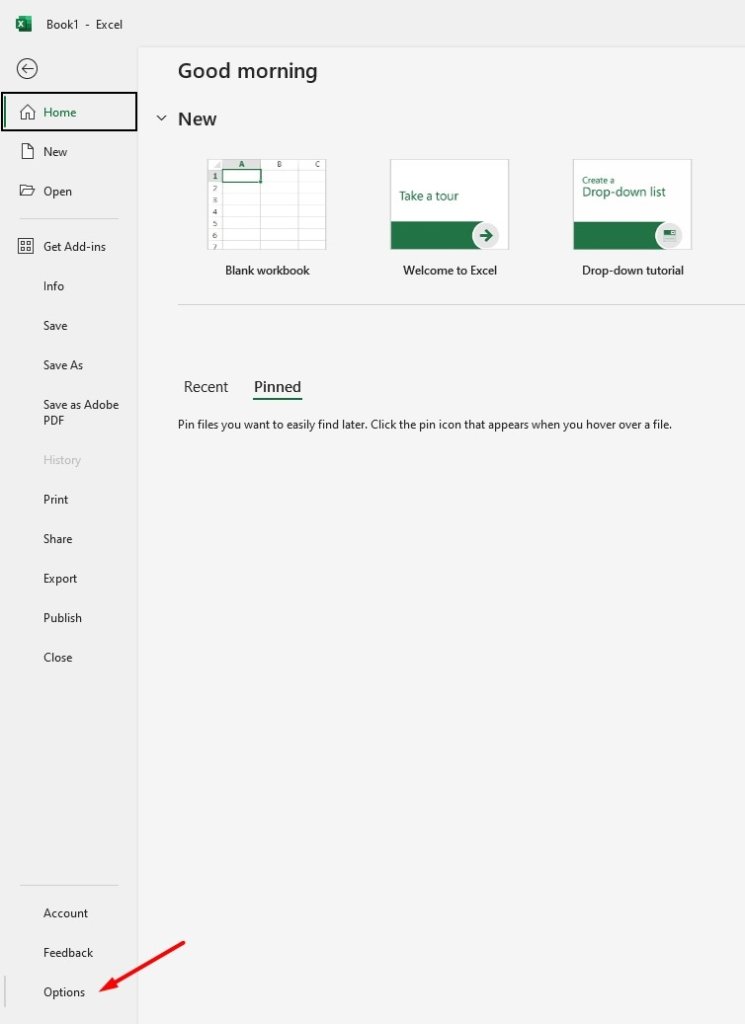Open the Print page
Image resolution: width=745 pixels, height=1024 pixels.
pyautogui.click(x=55, y=500)
